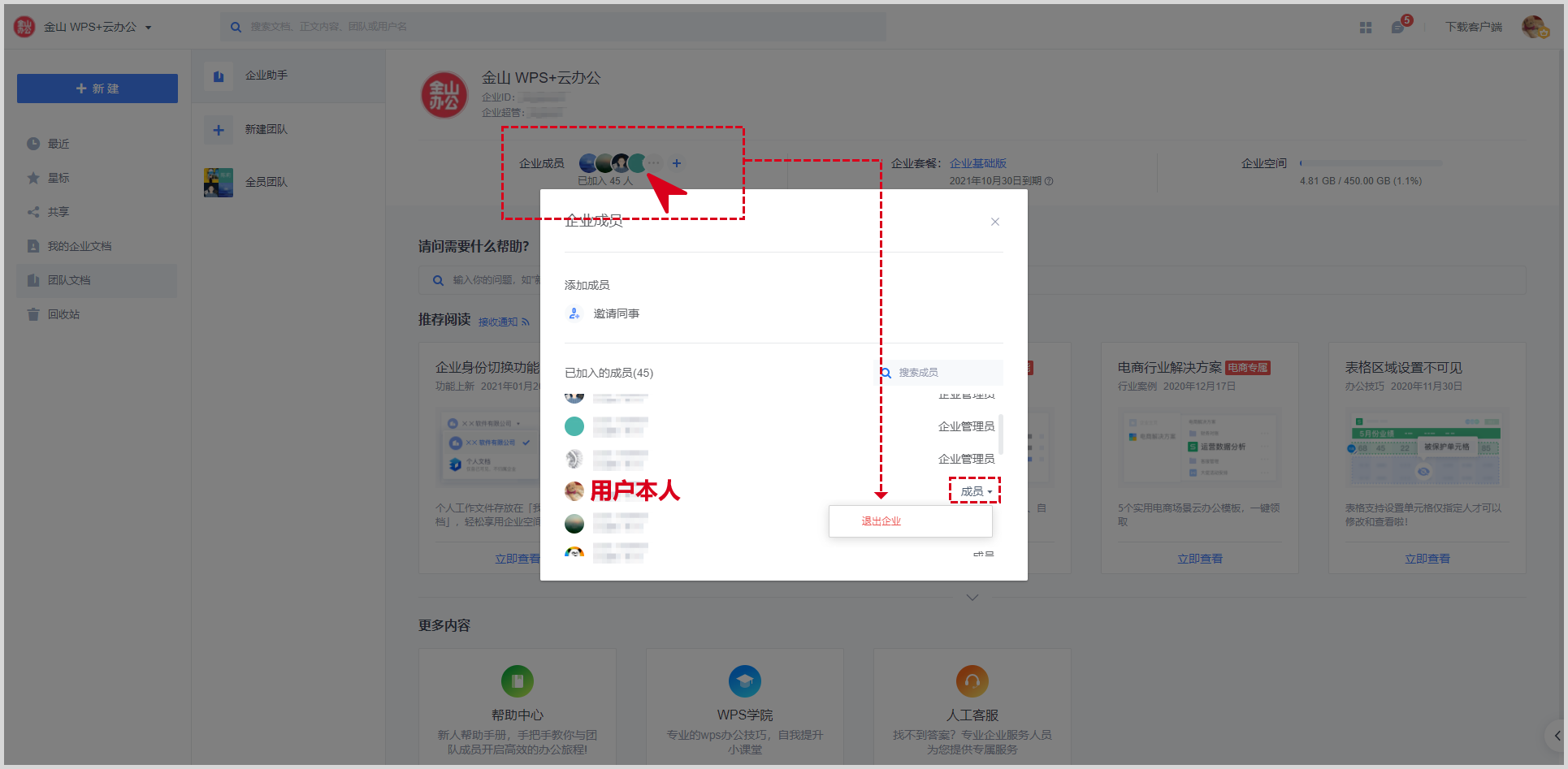The image size is (1568, 769).
Task: Click the enterprise space usage bar
Action: [x=1371, y=163]
